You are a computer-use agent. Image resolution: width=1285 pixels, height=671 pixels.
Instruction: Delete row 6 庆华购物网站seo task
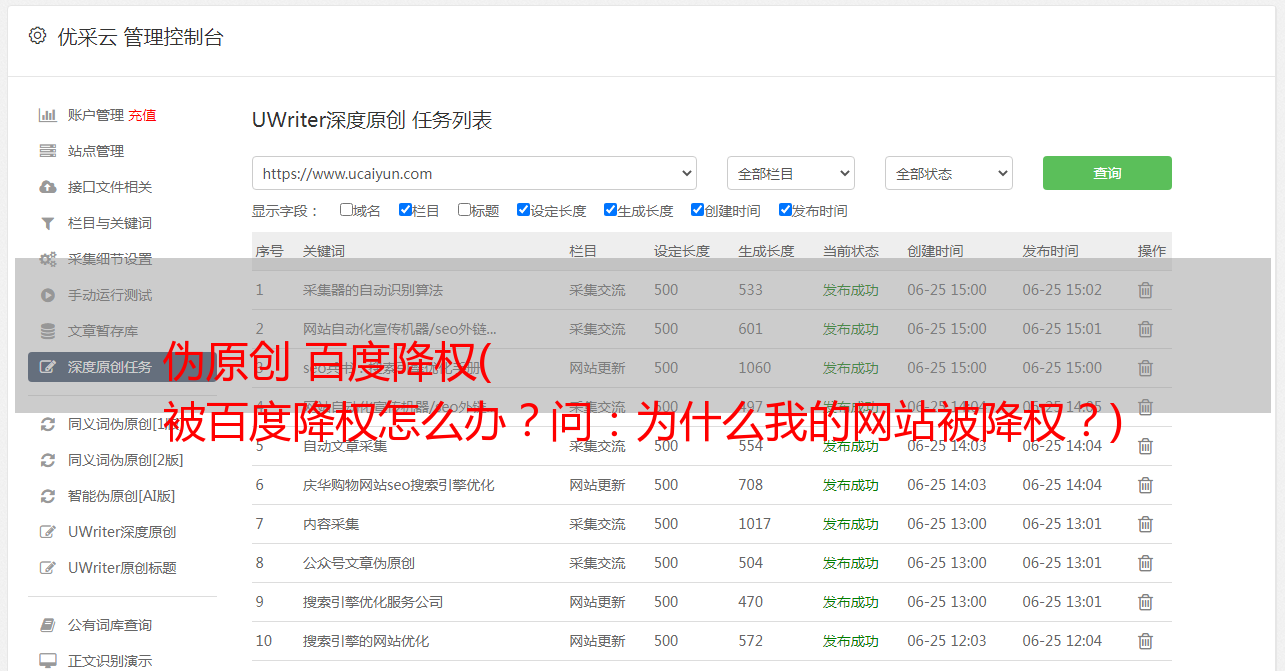(x=1145, y=485)
